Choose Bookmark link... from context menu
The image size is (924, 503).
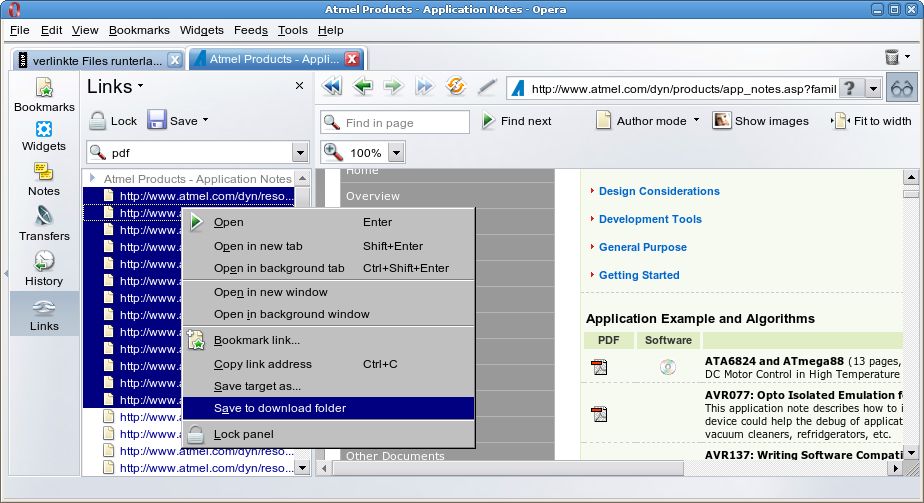pyautogui.click(x=329, y=340)
